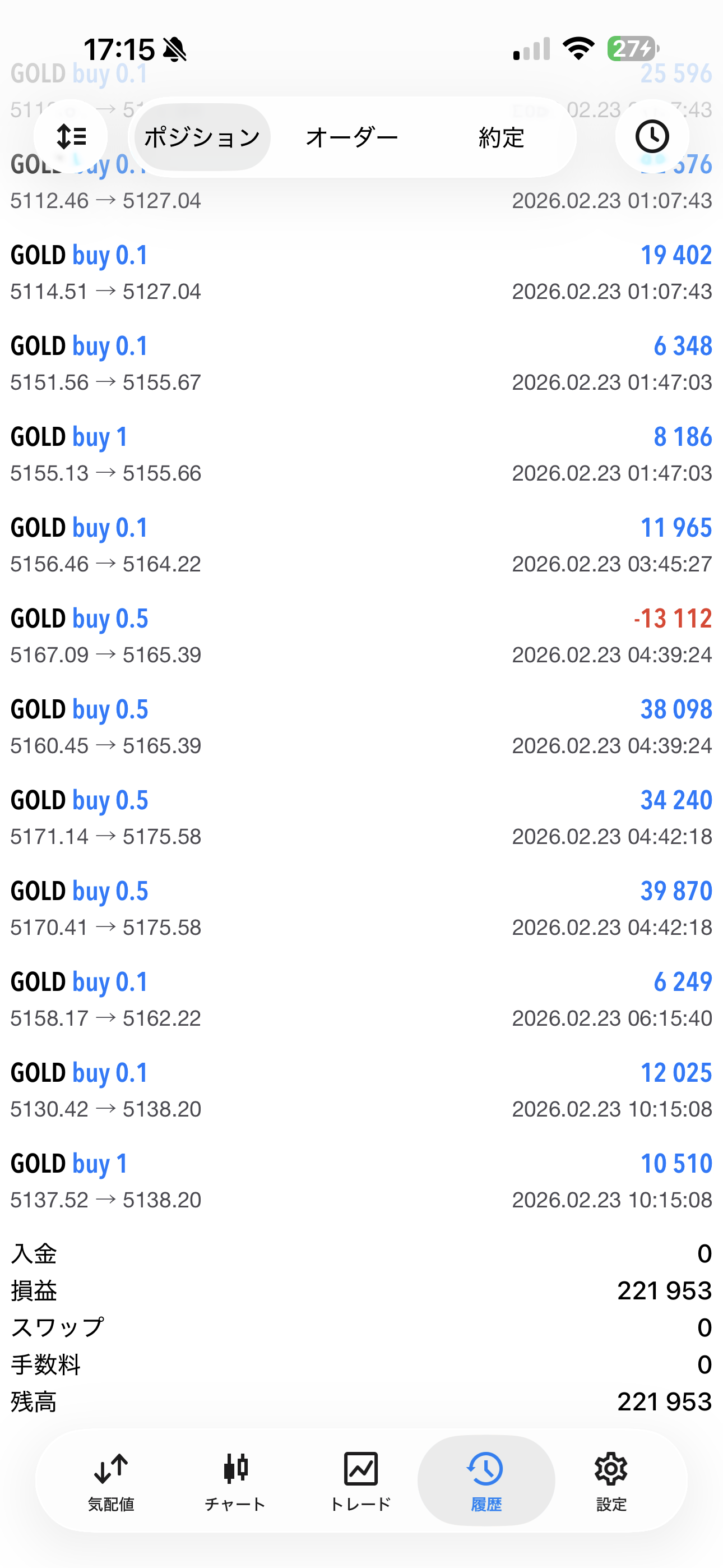This screenshot has height=1568, width=723.
Task: Expand the GOLD buy 1 row with profit 8 186
Action: coord(361,454)
